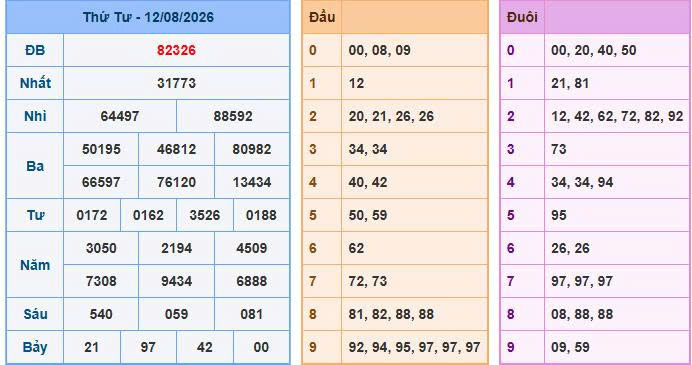692x365 pixels.
Task: Select the special prize number 82326
Action: click(176, 50)
